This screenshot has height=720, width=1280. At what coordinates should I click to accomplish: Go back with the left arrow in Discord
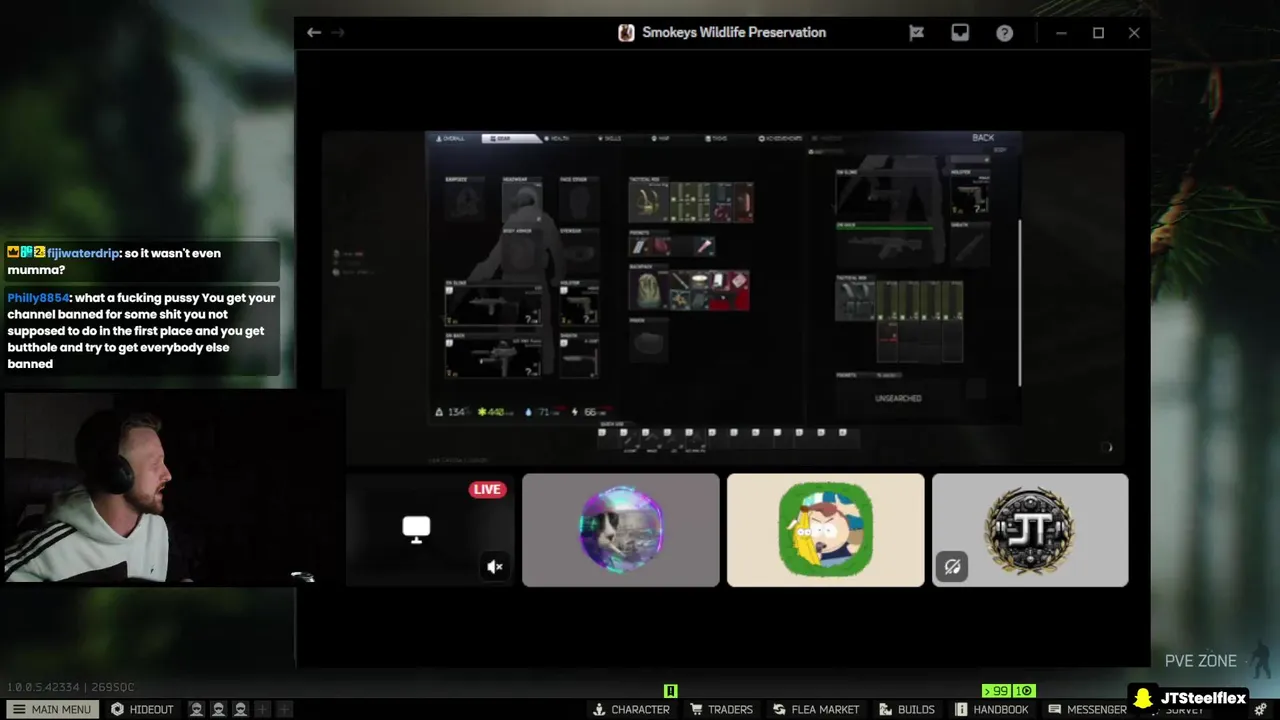coord(314,33)
